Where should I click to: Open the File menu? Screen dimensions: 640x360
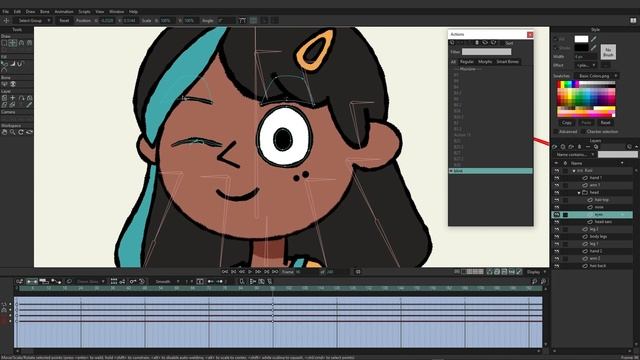coord(5,11)
